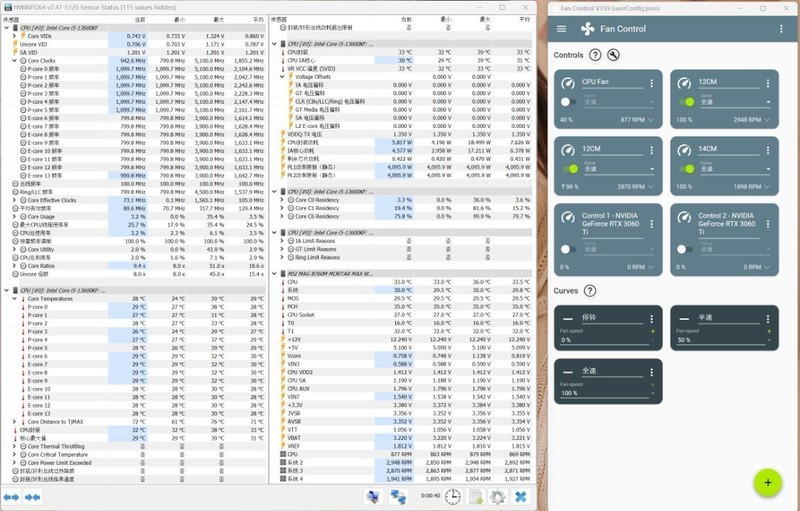Open CPU Fan card three-dot menu
Viewport: 800px width, 511px height.
pyautogui.click(x=653, y=84)
